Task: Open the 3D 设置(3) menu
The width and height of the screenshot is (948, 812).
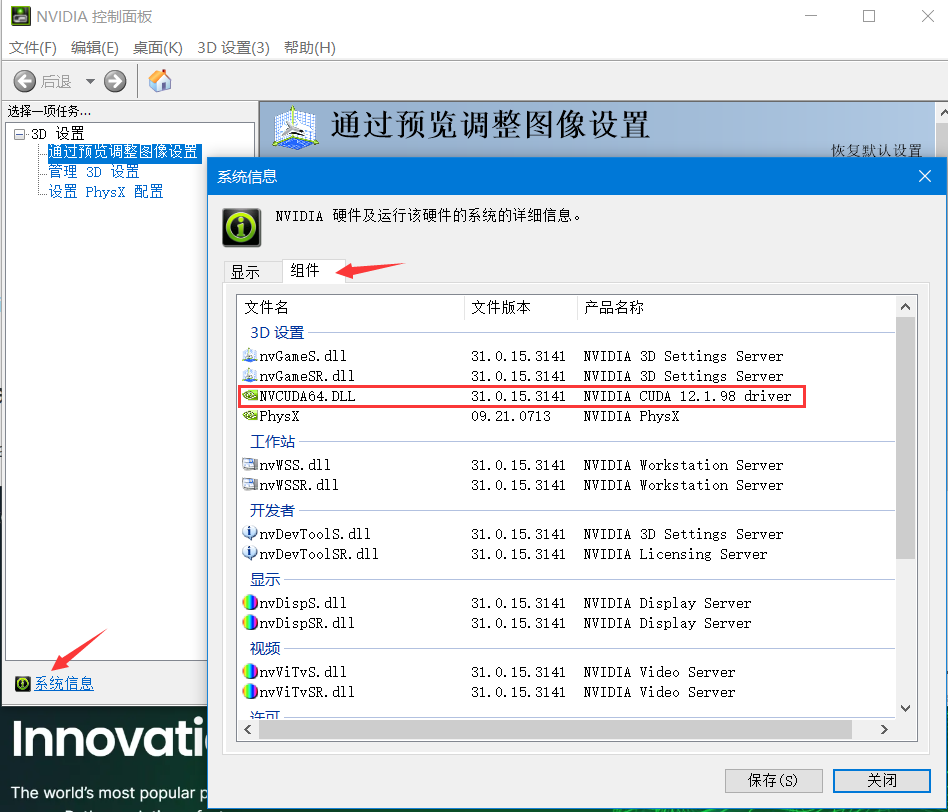Action: tap(233, 48)
